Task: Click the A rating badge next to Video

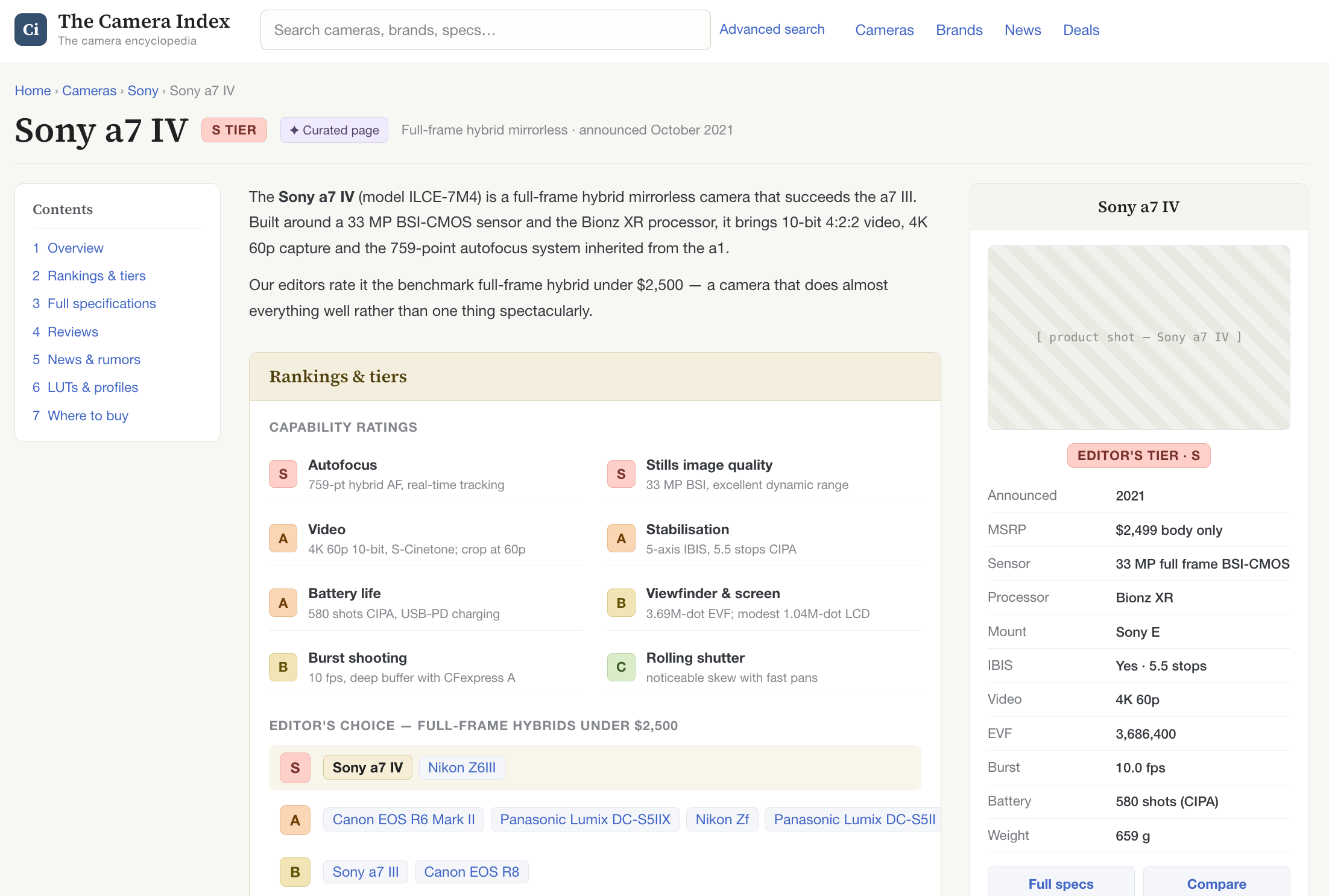Action: (283, 538)
